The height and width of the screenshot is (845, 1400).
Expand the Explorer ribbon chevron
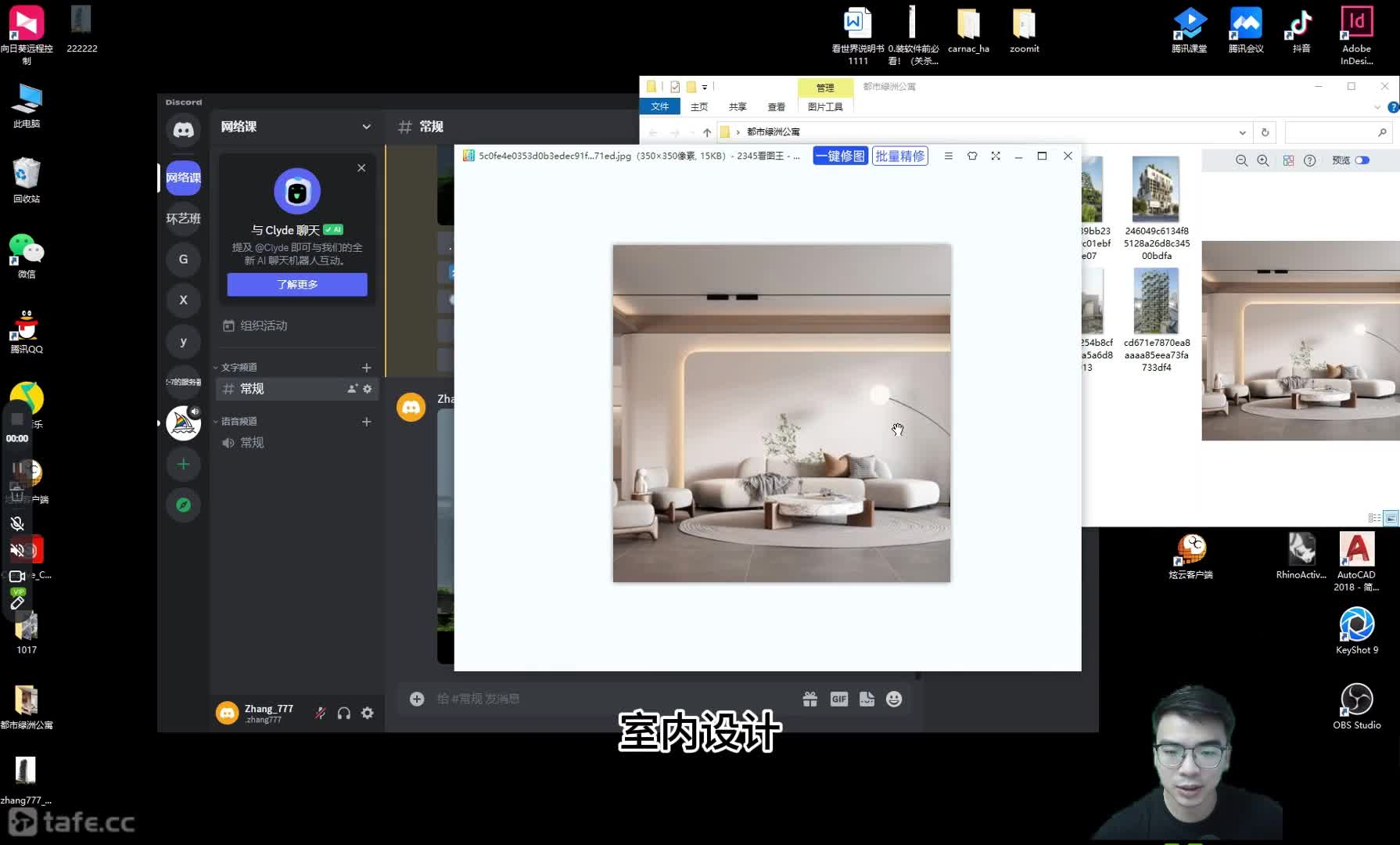pos(1377,107)
